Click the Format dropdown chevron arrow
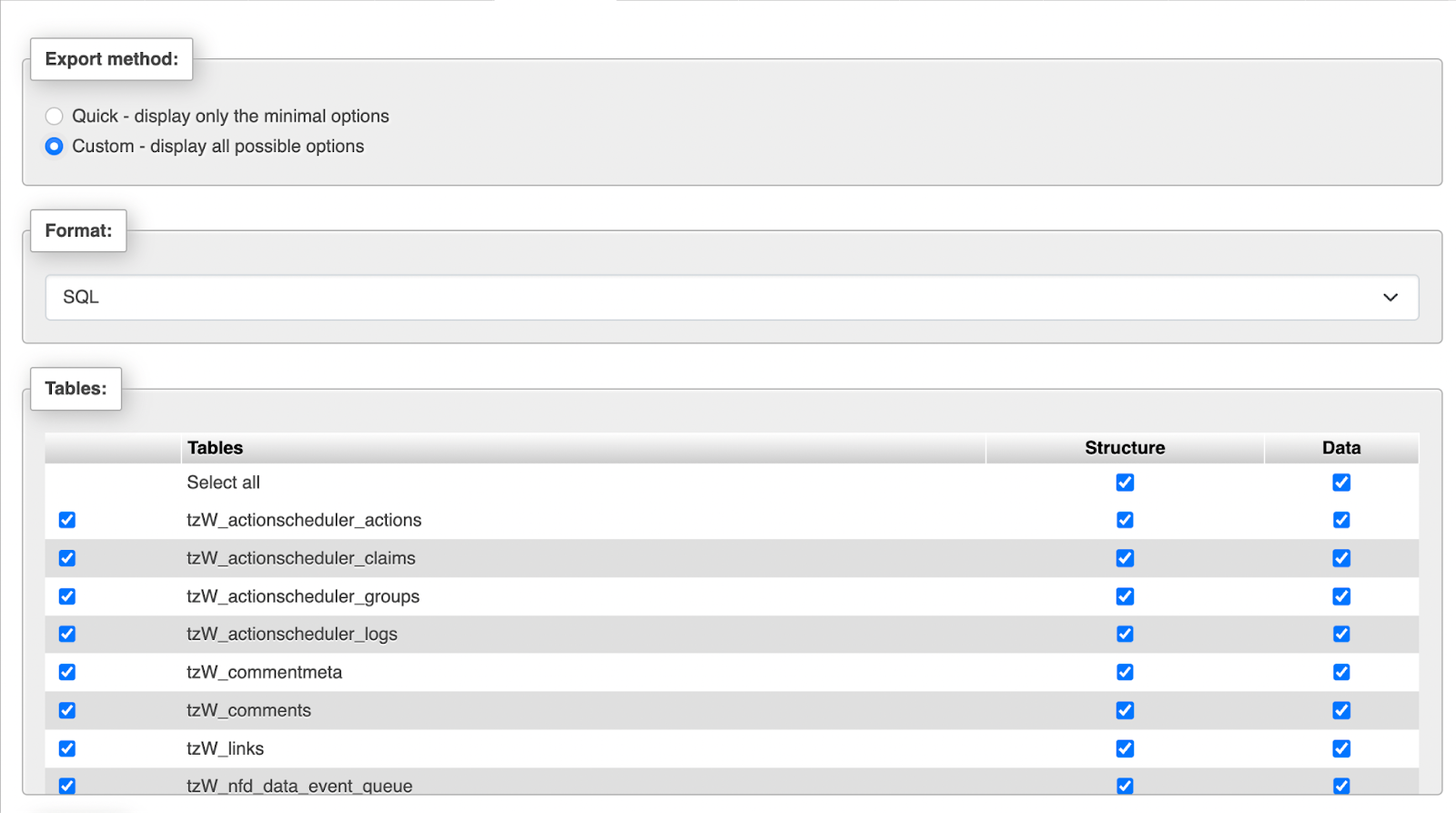 click(1390, 298)
